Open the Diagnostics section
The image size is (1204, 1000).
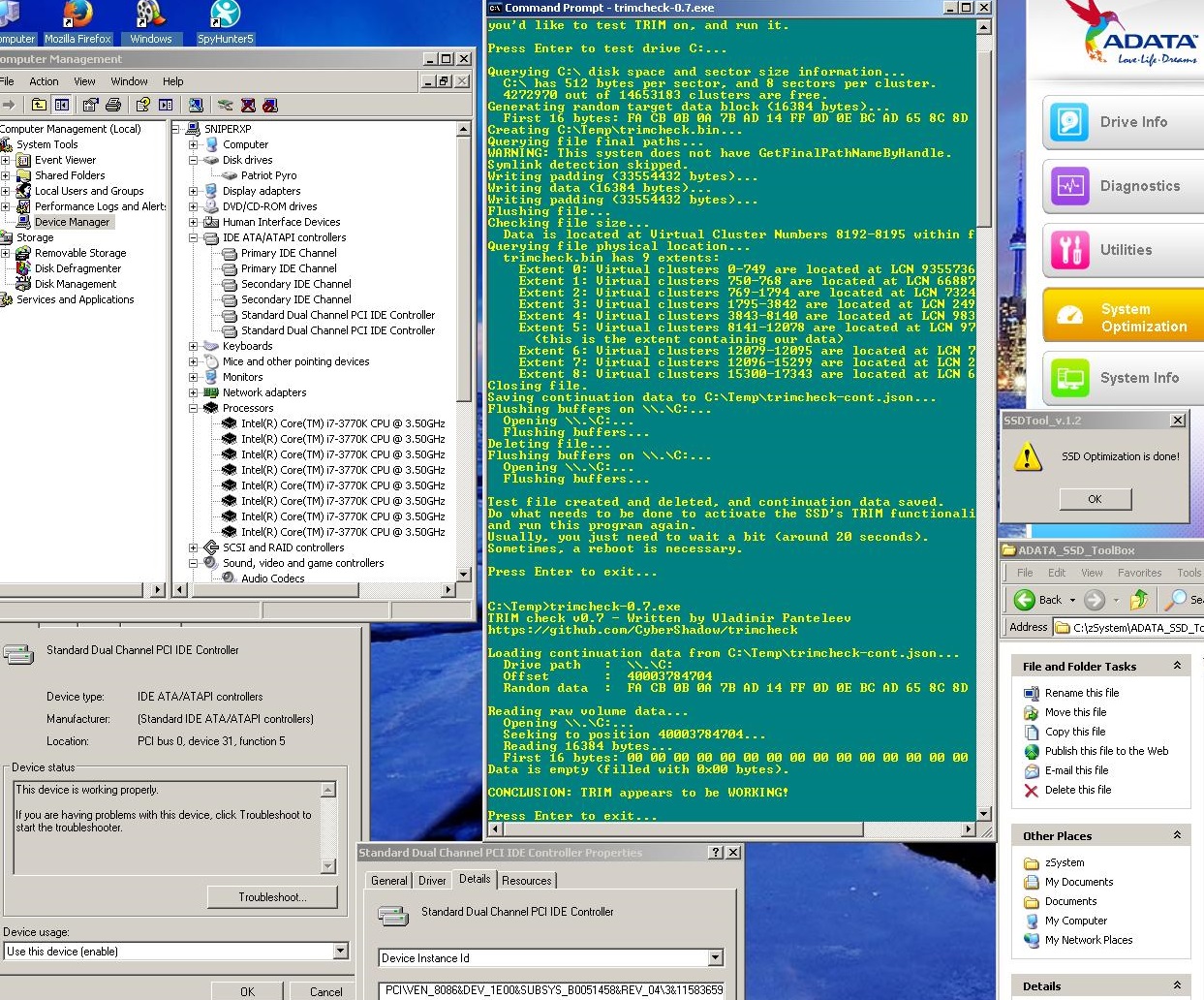pos(1124,186)
